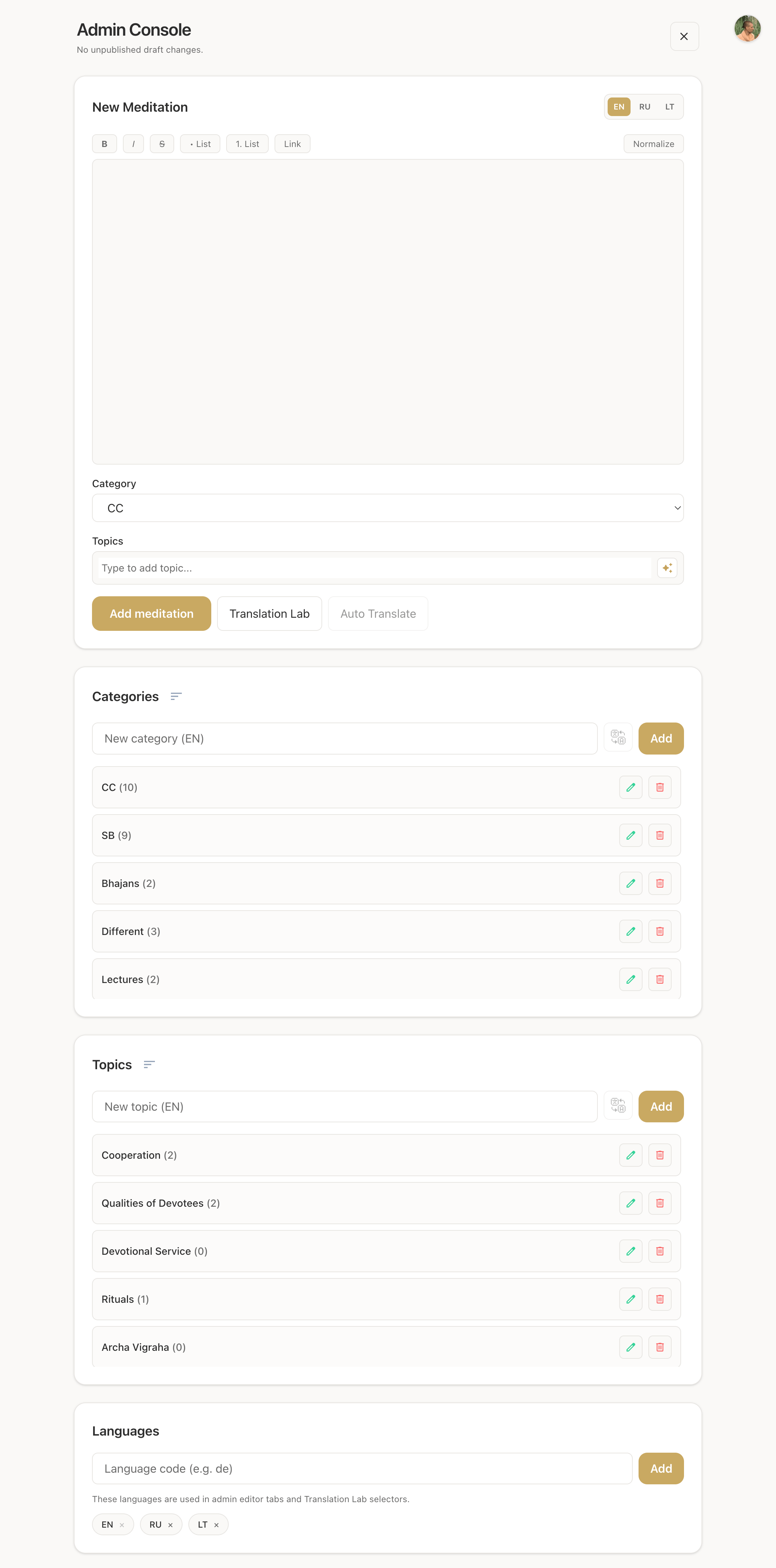Click the translate icon beside the new topic field
The image size is (776, 1568).
tap(618, 1106)
